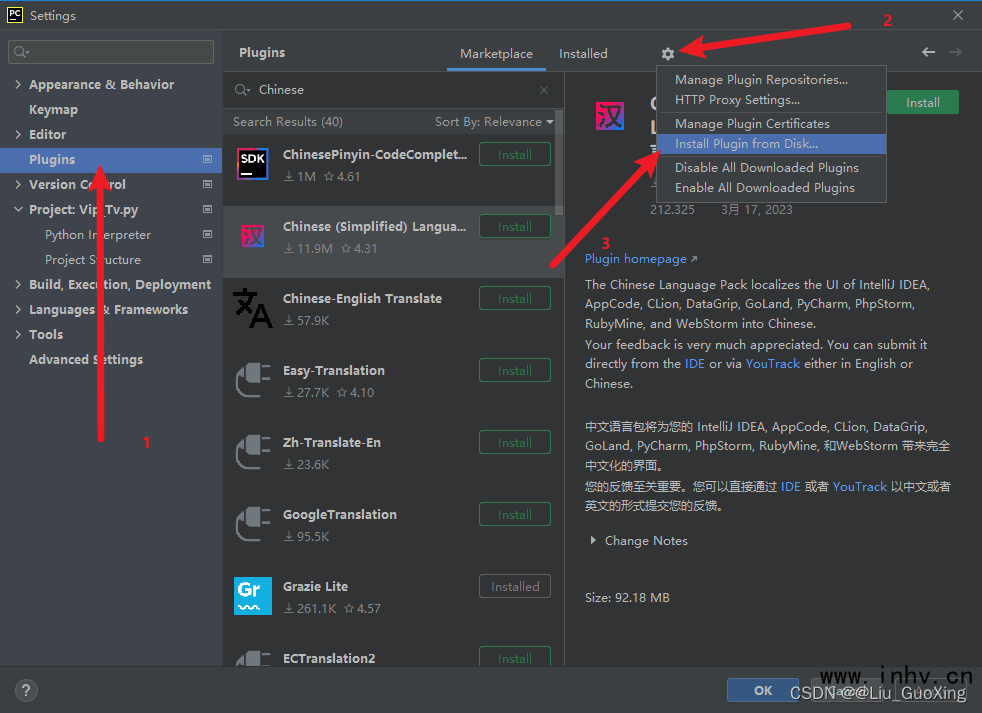Click the forward navigation arrow
The height and width of the screenshot is (713, 982).
[x=955, y=53]
